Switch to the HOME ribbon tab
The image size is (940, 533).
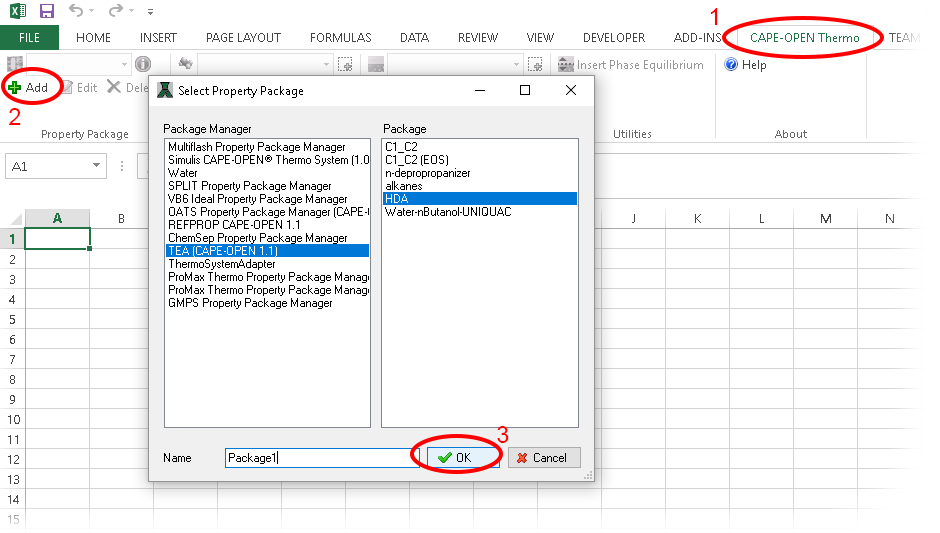tap(93, 38)
